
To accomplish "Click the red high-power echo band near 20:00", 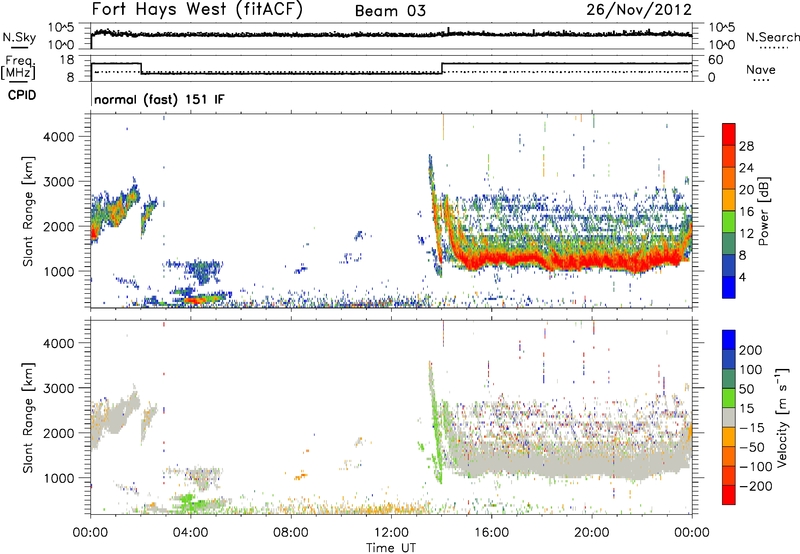I will pos(592,261).
